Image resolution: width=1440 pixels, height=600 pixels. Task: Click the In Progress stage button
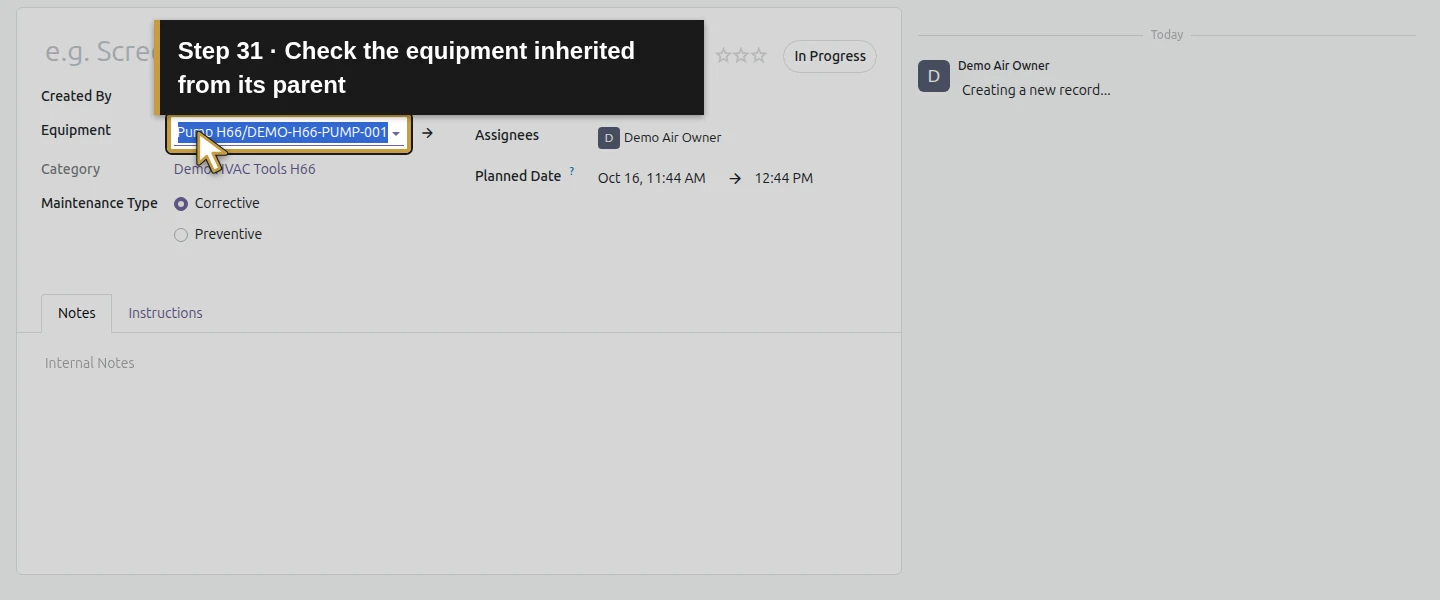[x=830, y=56]
